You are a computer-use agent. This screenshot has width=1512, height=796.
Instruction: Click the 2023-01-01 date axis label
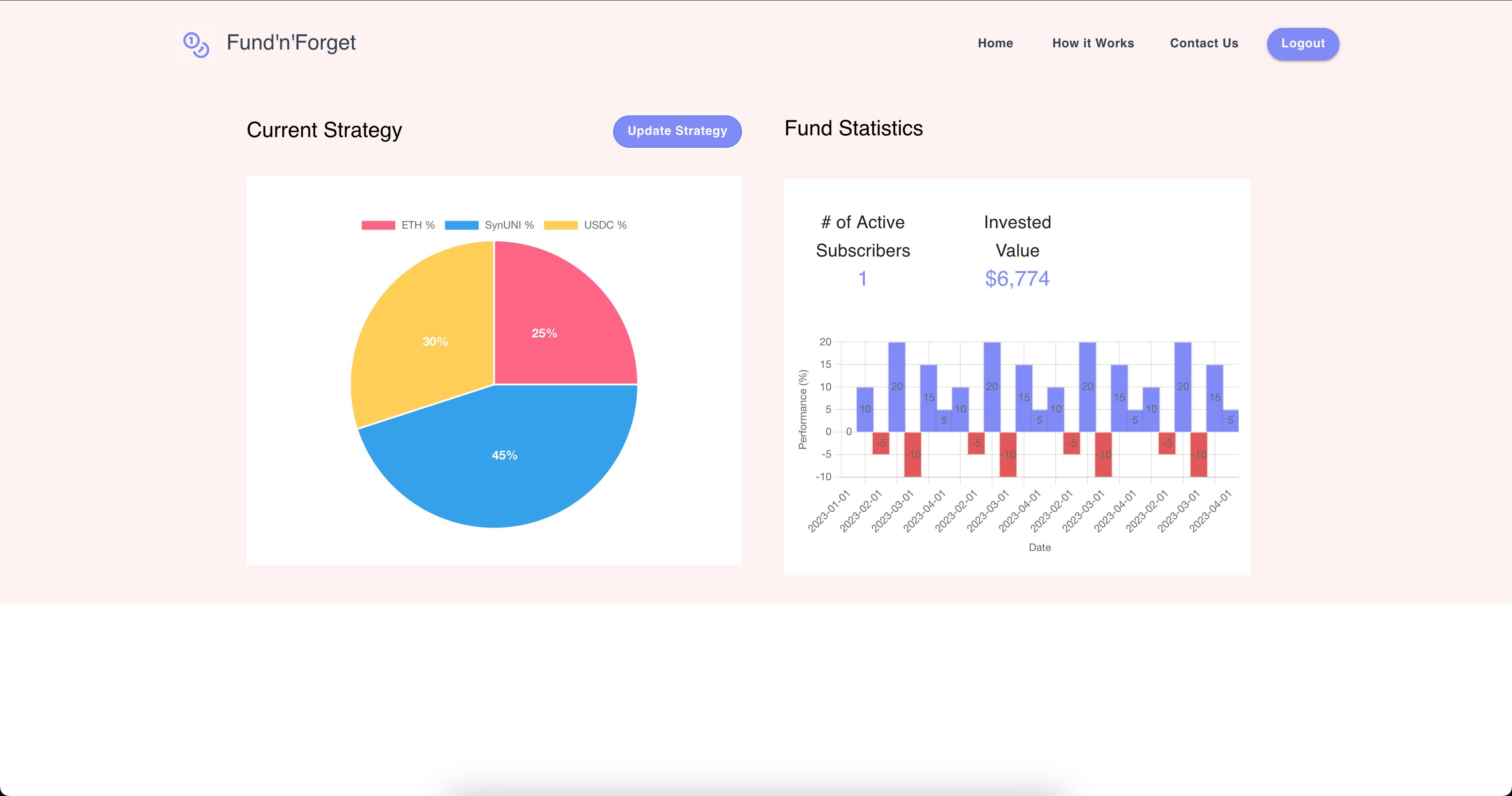[x=829, y=511]
